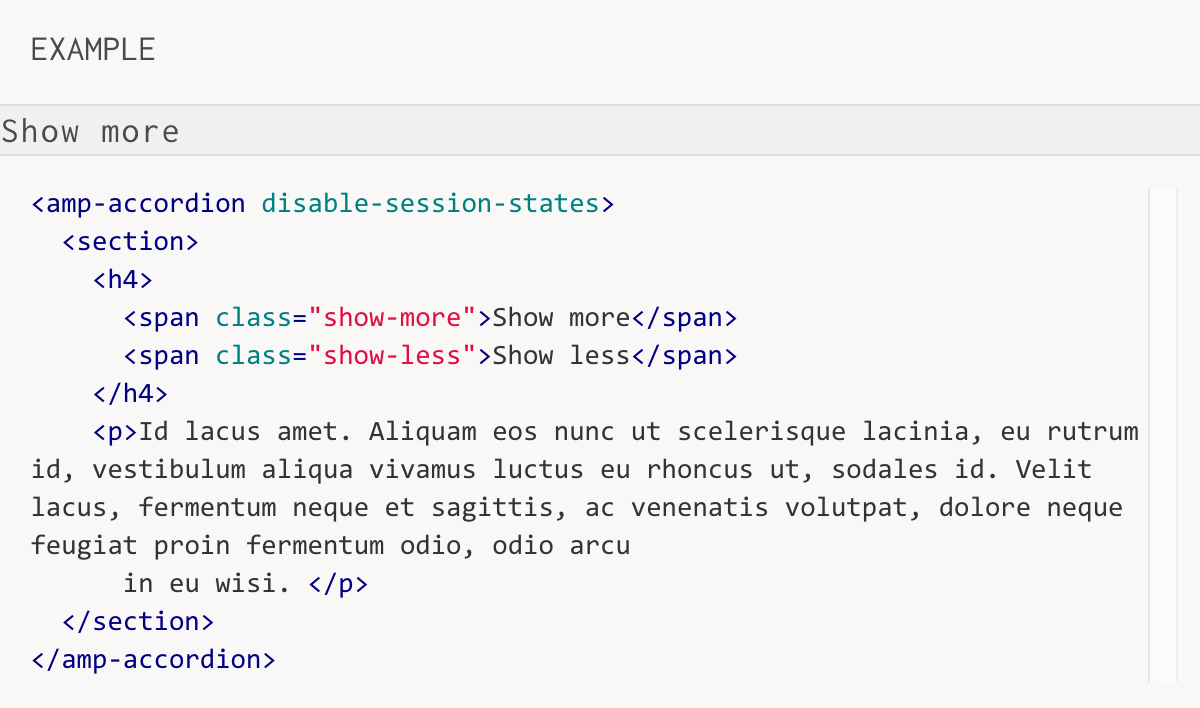Click the closing p tag
This screenshot has width=1200, height=708.
tap(338, 584)
